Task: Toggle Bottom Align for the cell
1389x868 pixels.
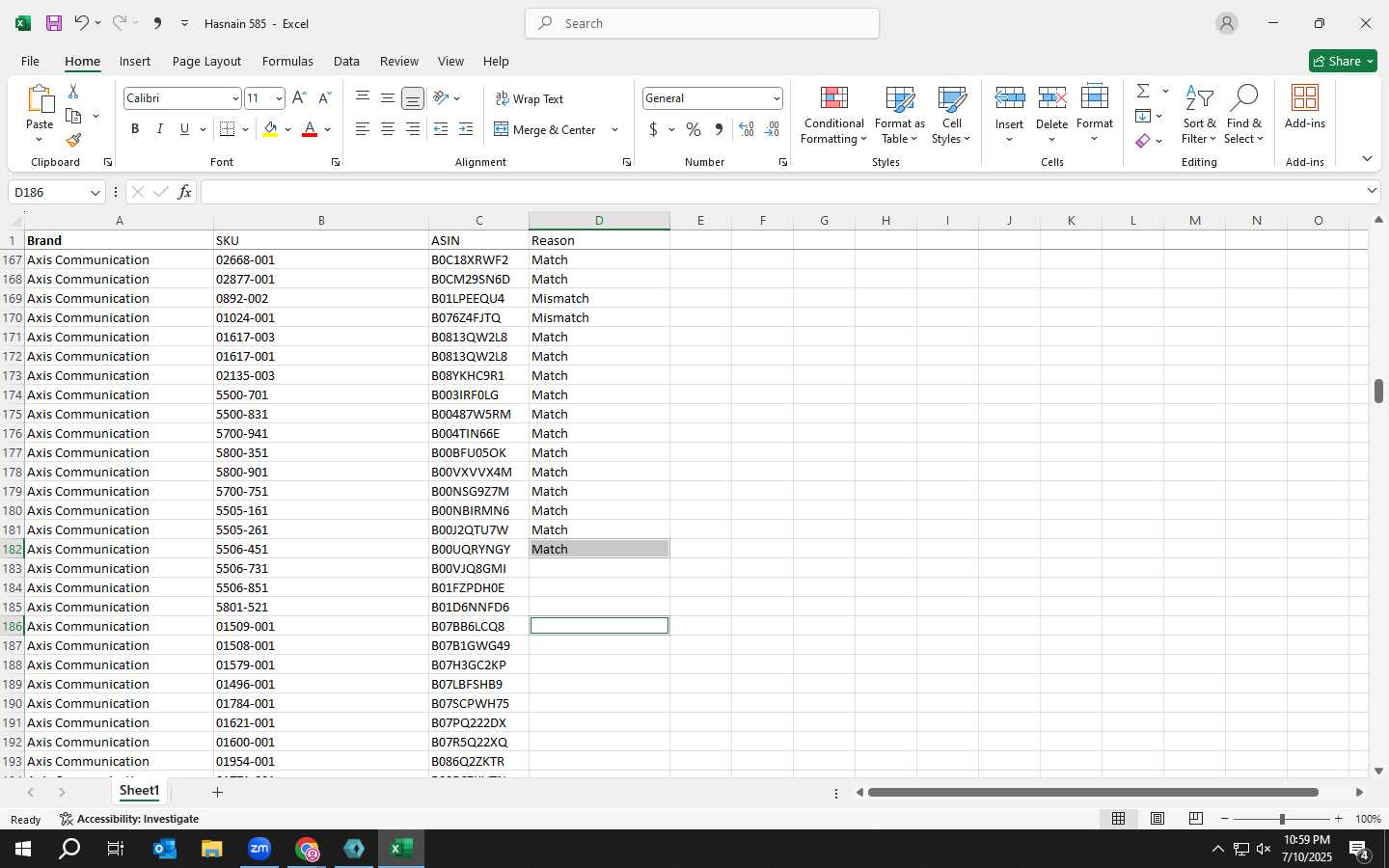Action: click(412, 98)
